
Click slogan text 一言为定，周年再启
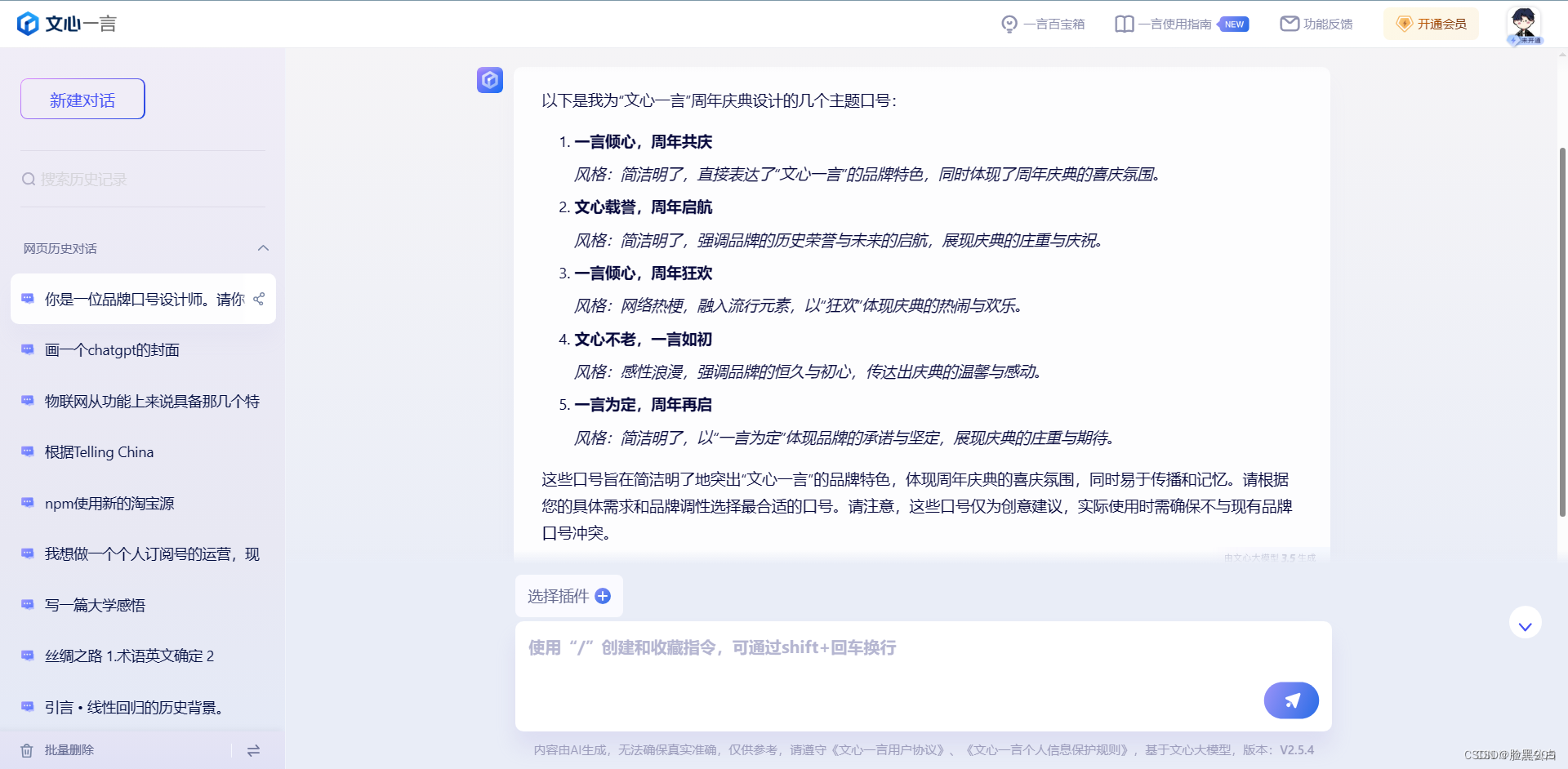click(644, 405)
